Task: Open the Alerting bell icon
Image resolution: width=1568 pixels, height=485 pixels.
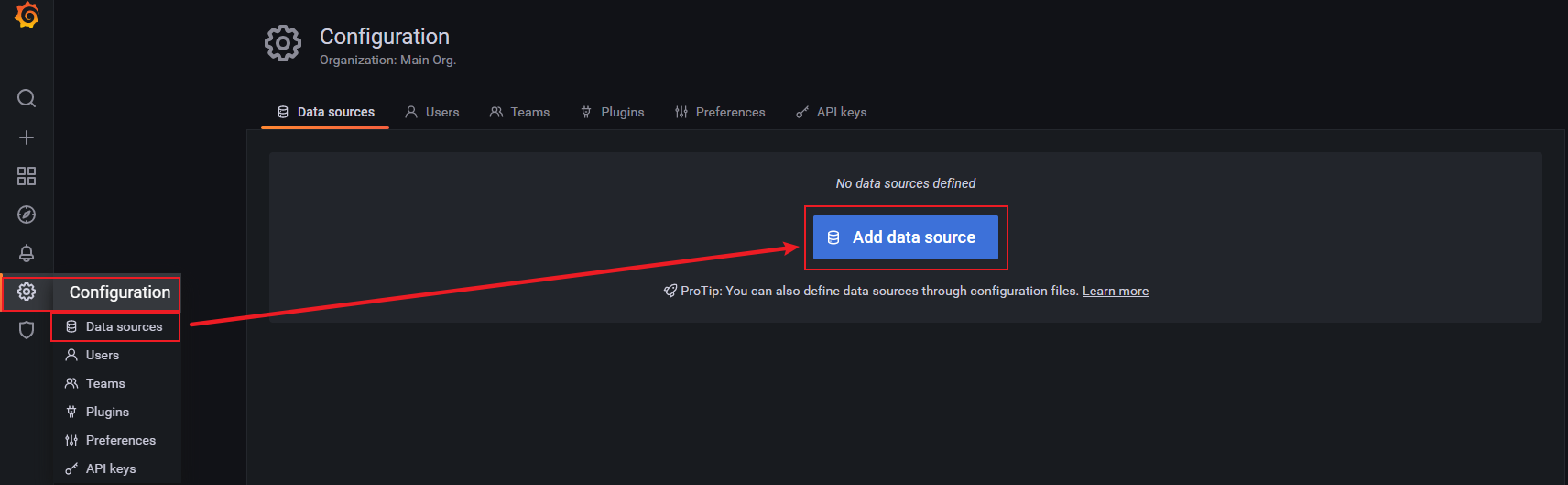Action: 27,253
